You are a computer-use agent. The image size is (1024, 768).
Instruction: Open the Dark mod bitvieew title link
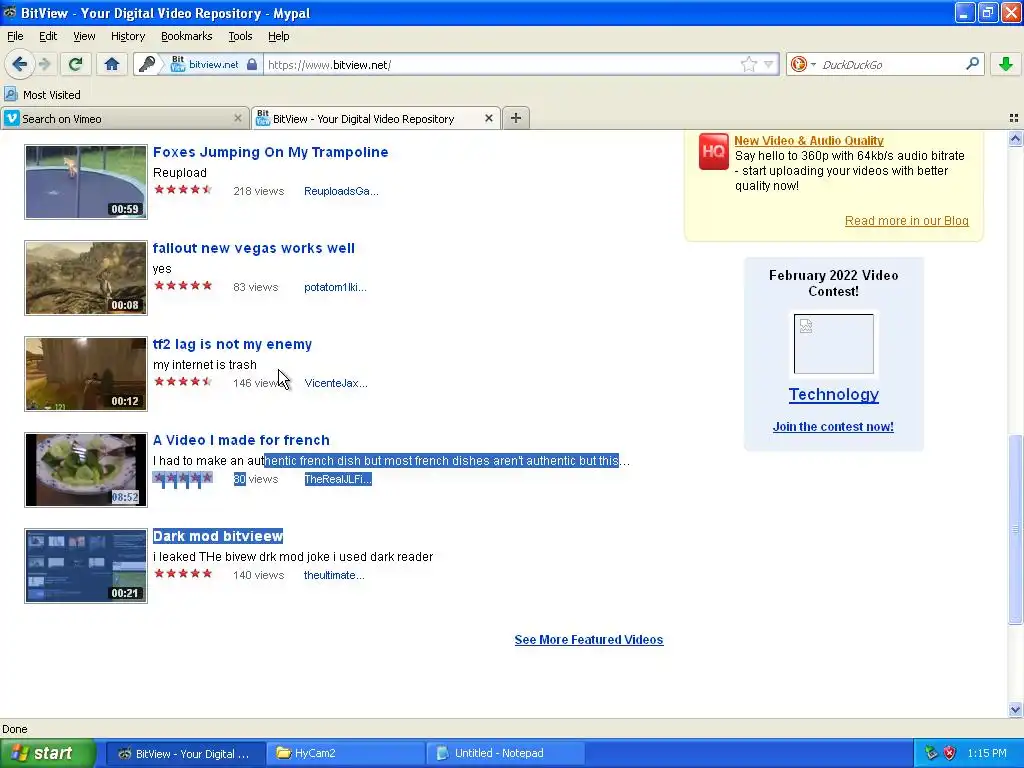(217, 536)
